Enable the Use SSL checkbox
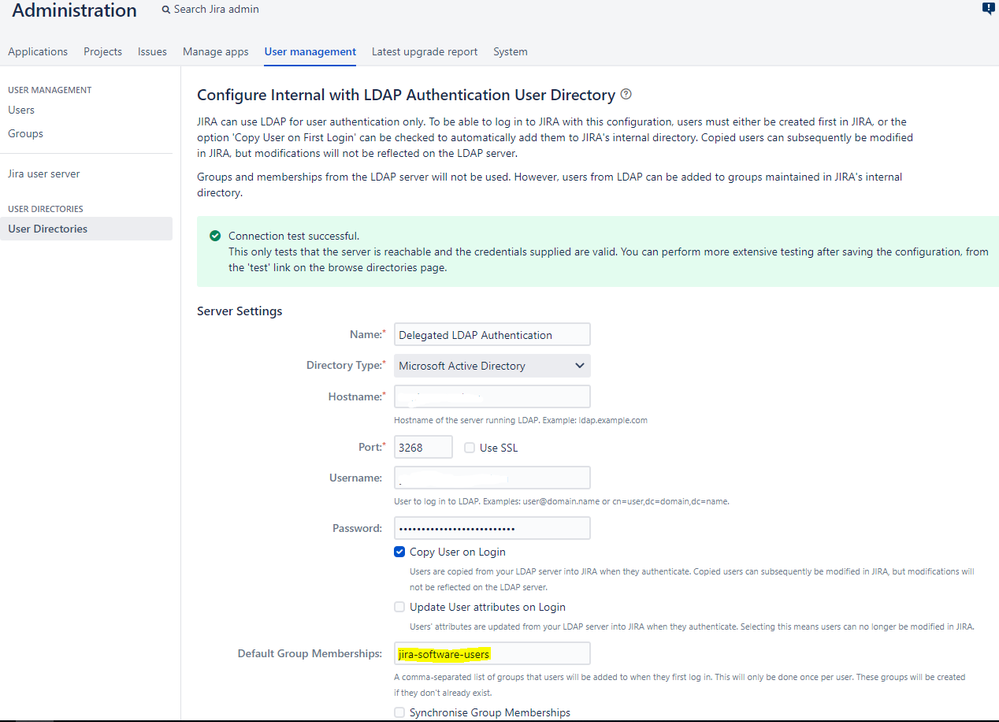 tap(470, 448)
